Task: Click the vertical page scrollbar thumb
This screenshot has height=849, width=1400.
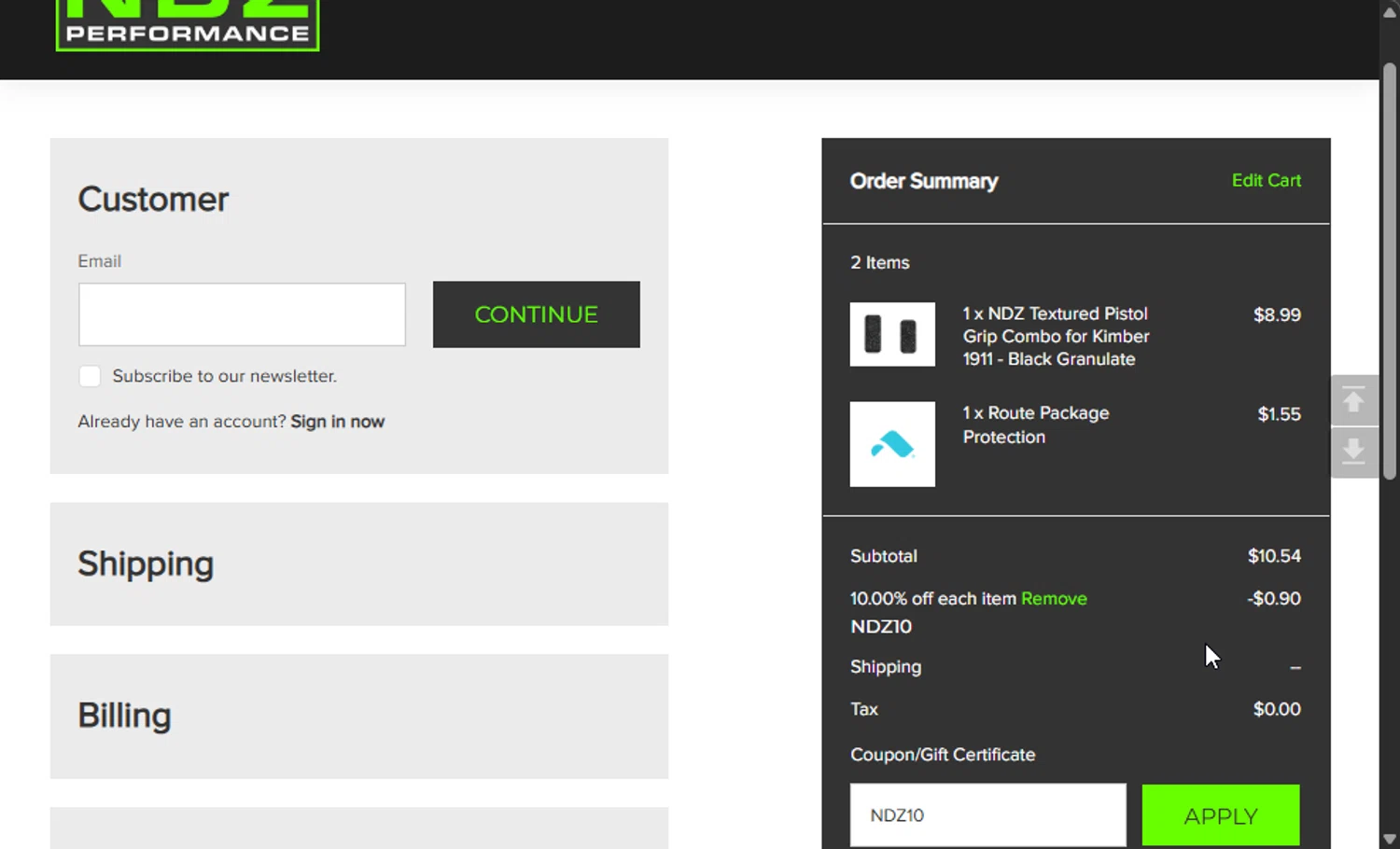Action: (1390, 271)
